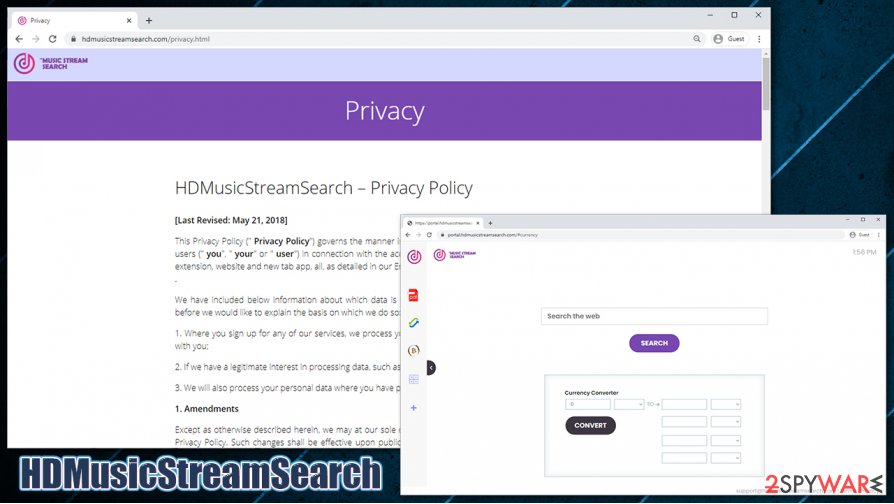Click the currency amount input field
Viewport: 894px width, 504px height.
[x=588, y=404]
